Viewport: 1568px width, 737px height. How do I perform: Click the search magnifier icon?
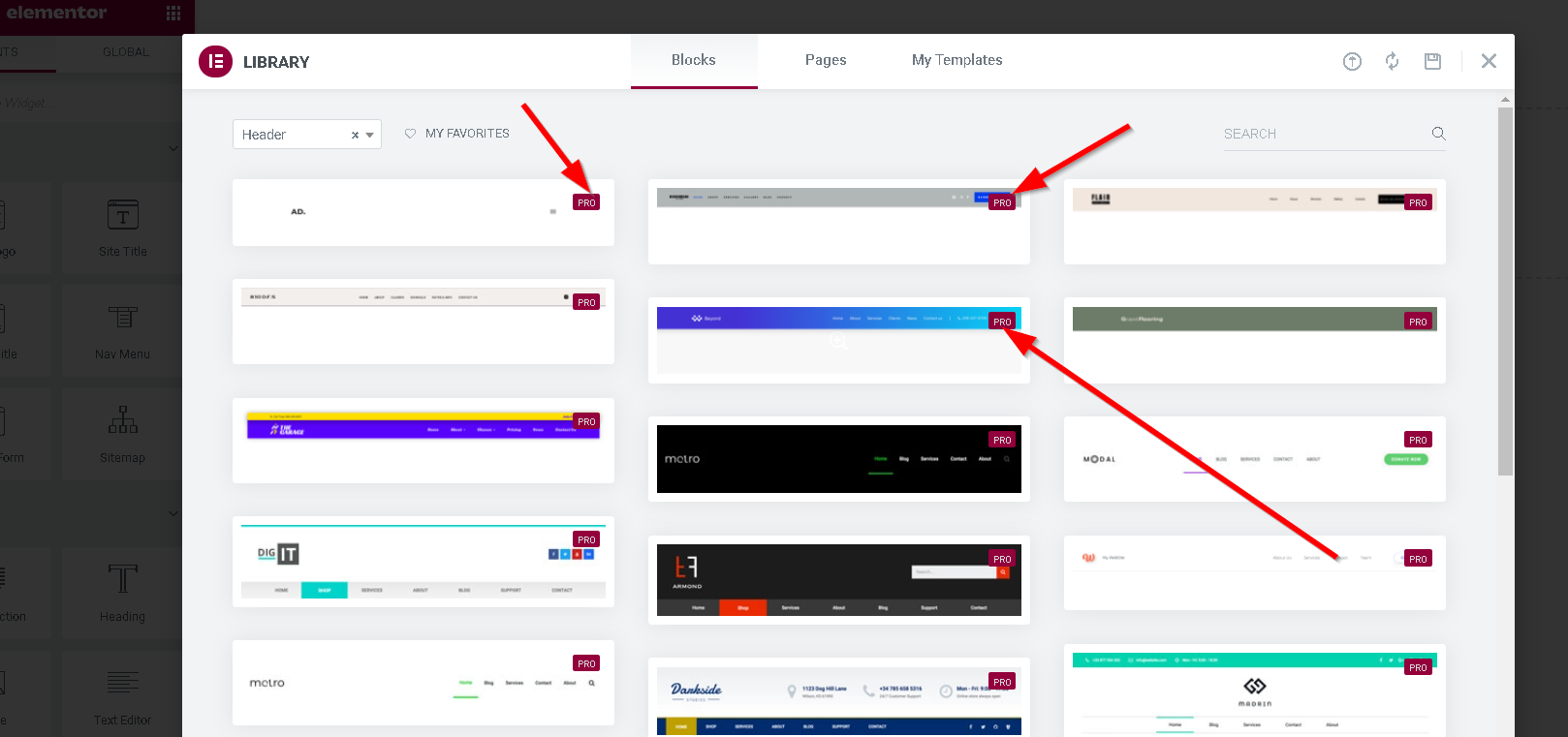[1438, 134]
